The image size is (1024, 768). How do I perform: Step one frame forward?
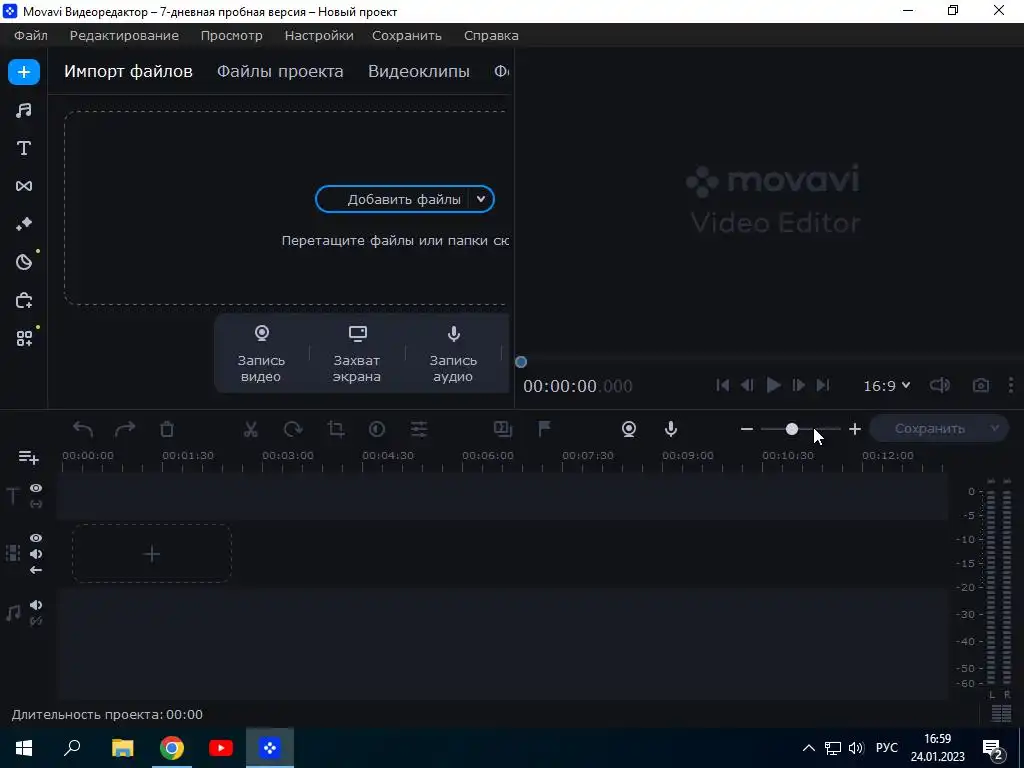click(798, 385)
